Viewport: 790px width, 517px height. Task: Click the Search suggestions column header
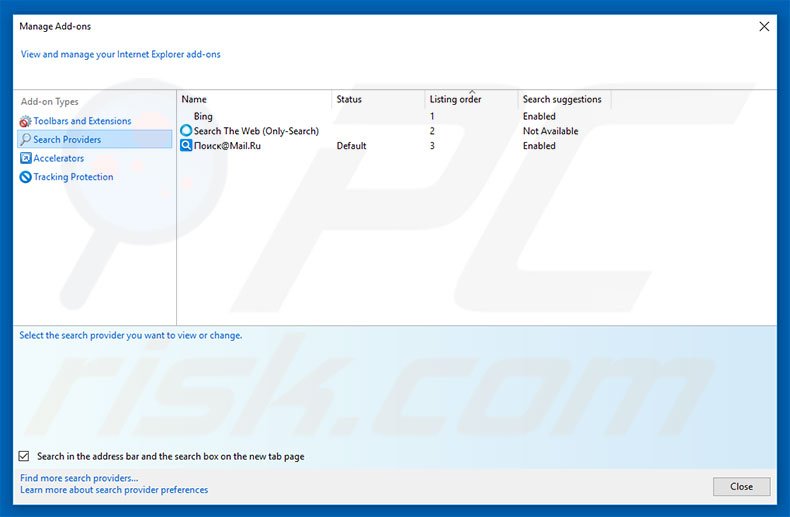(562, 100)
